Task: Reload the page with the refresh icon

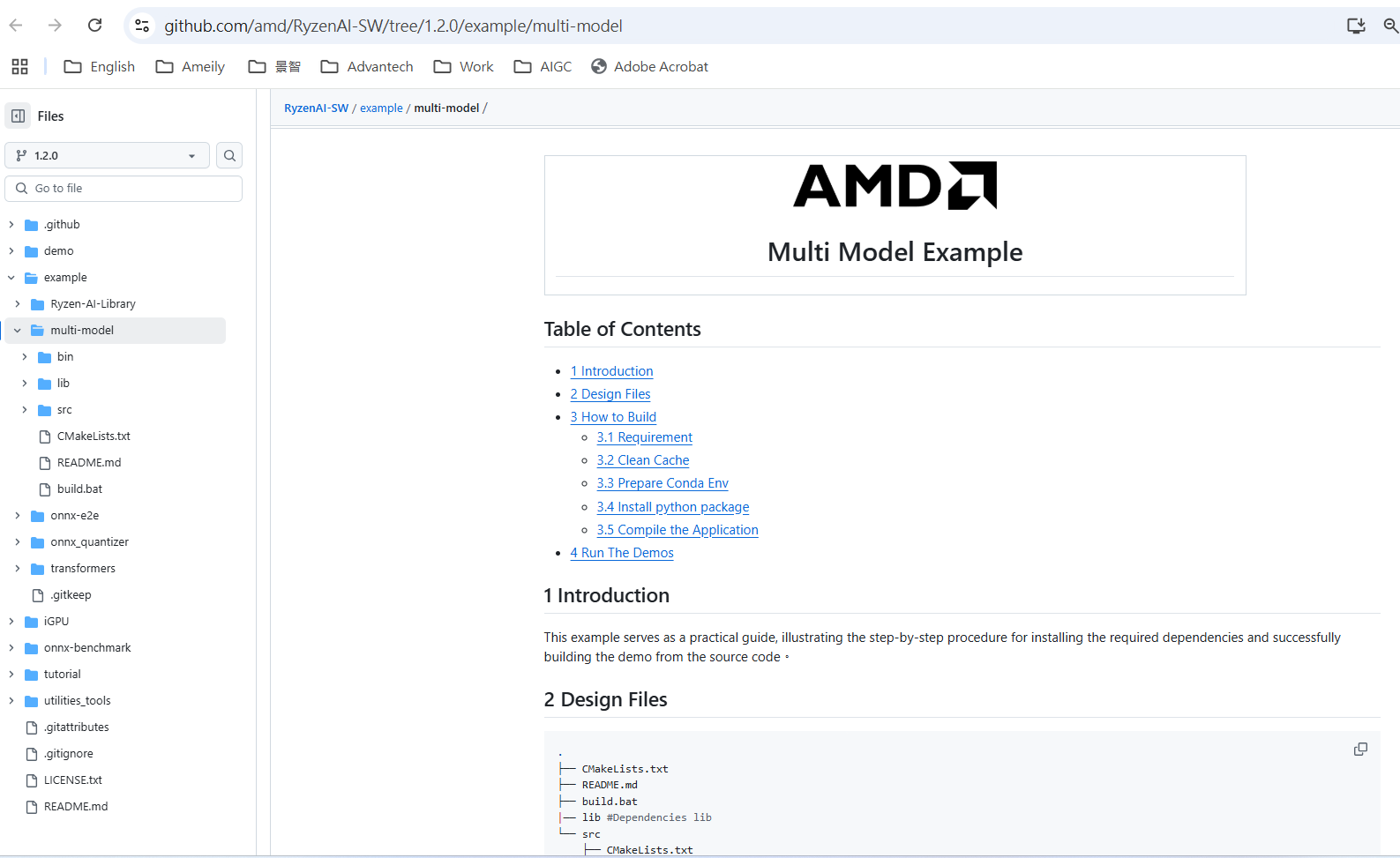Action: pyautogui.click(x=95, y=26)
